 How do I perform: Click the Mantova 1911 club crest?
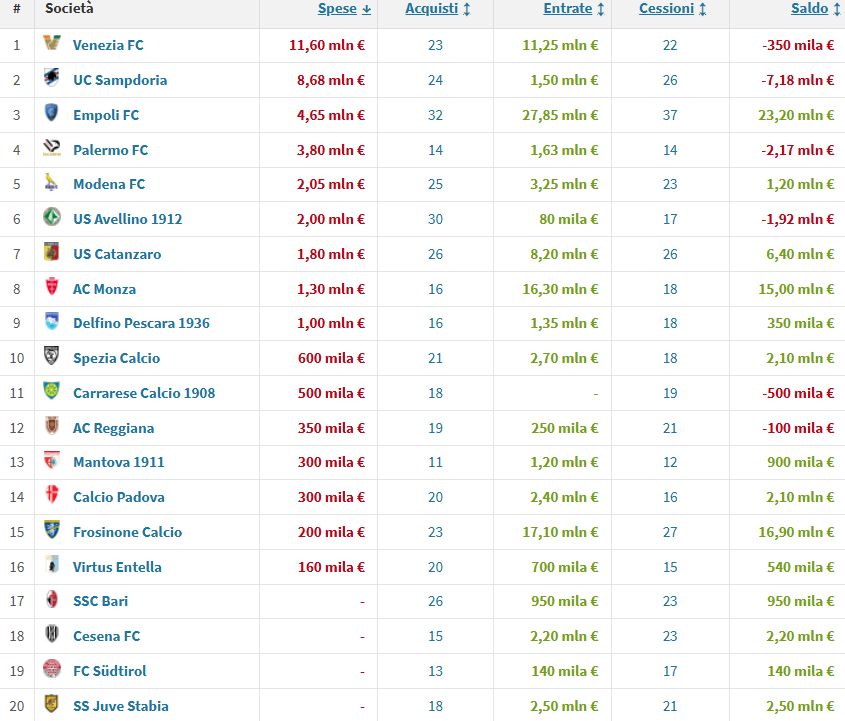[x=52, y=460]
